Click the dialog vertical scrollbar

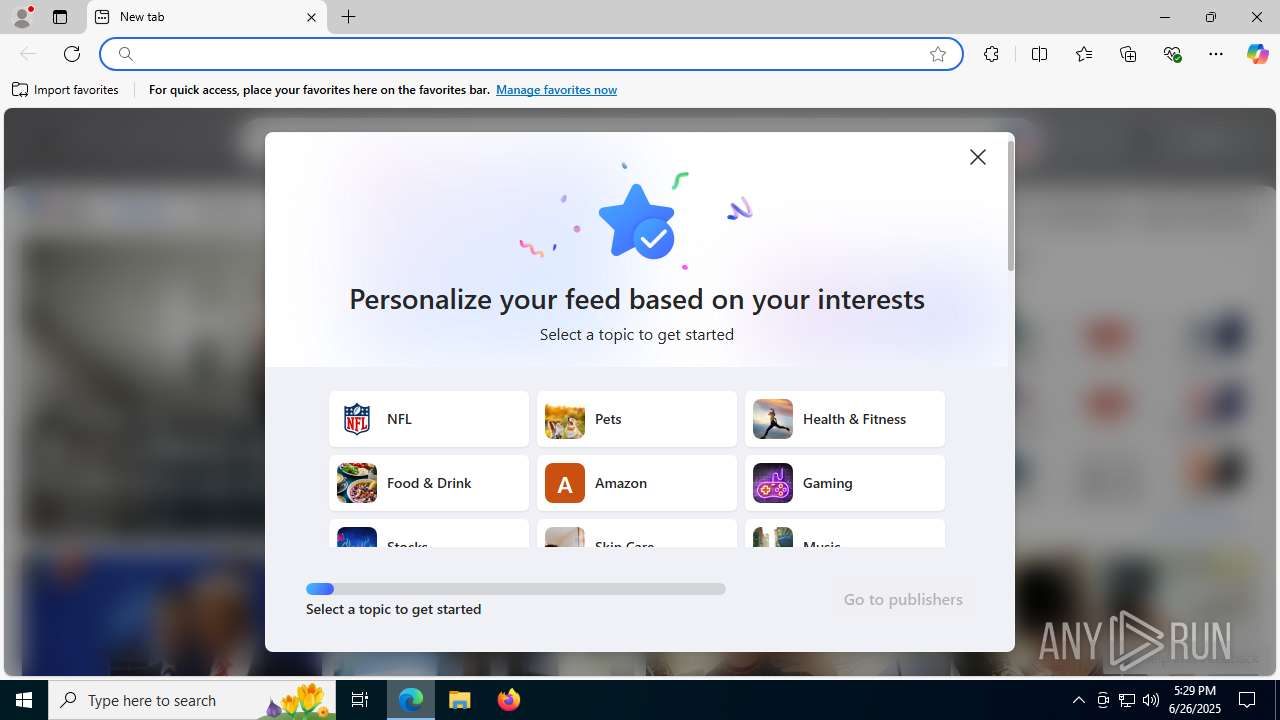[1011, 205]
